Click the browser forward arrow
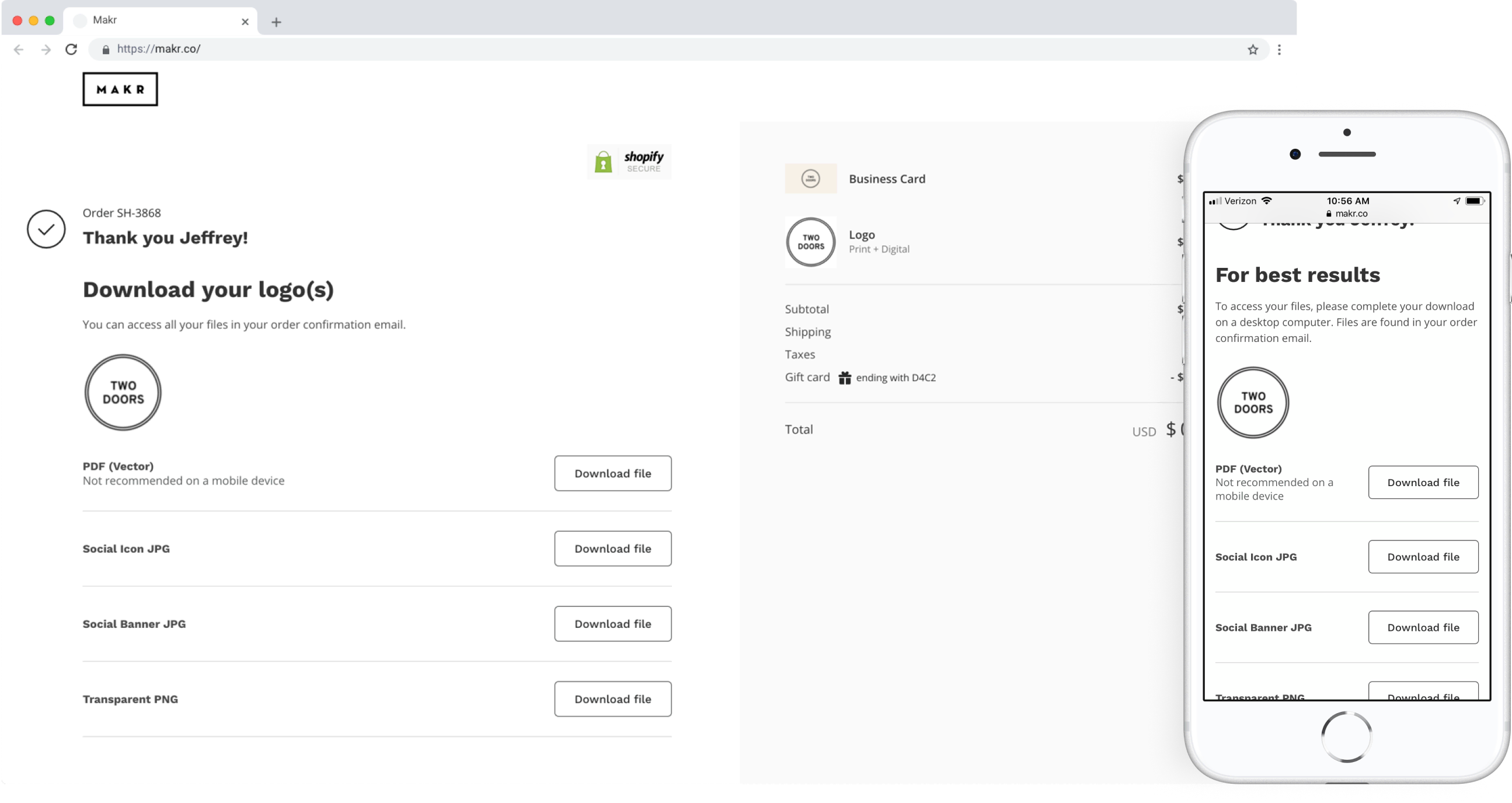 46,49
